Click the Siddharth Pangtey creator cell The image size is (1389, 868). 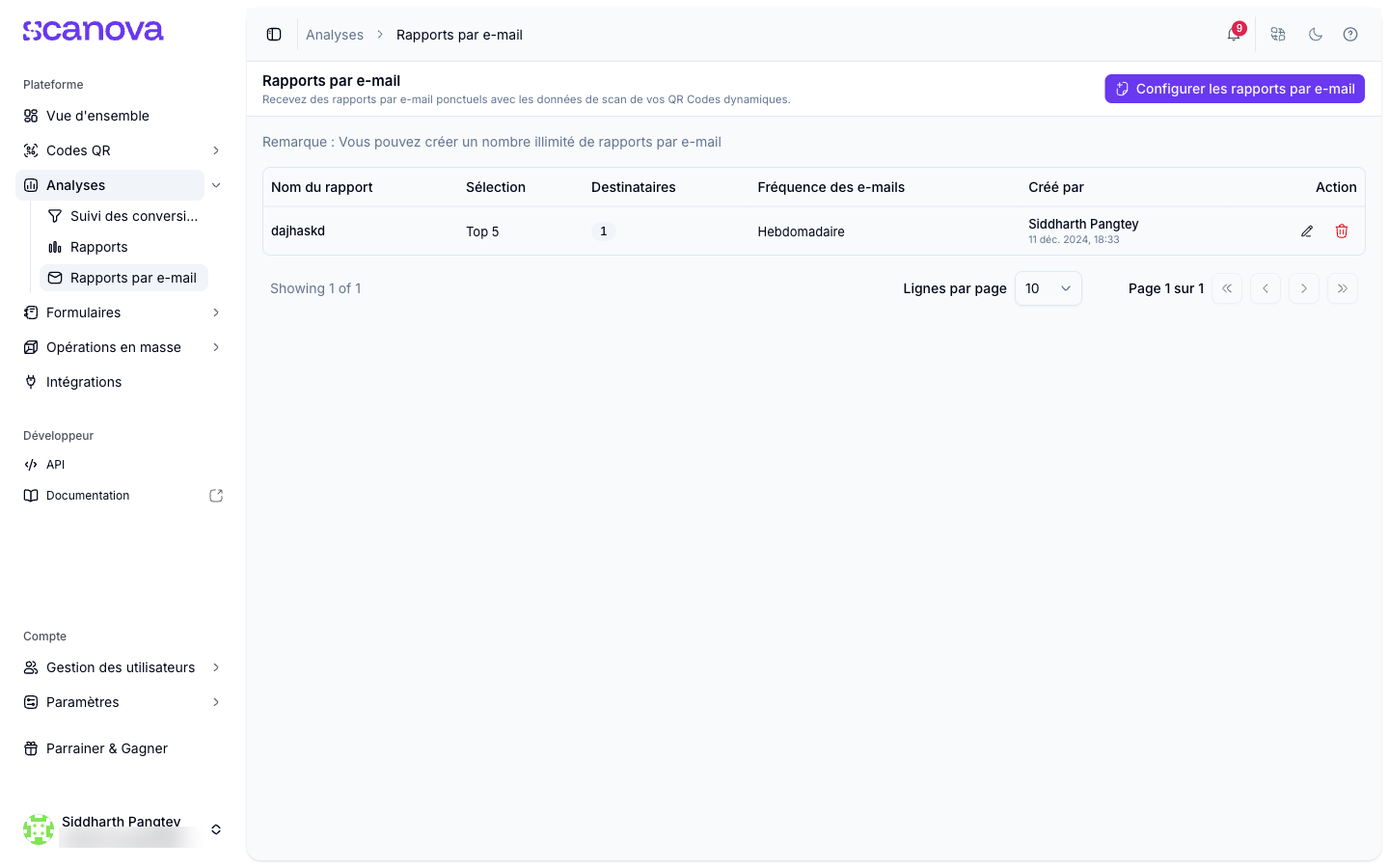coord(1083,231)
